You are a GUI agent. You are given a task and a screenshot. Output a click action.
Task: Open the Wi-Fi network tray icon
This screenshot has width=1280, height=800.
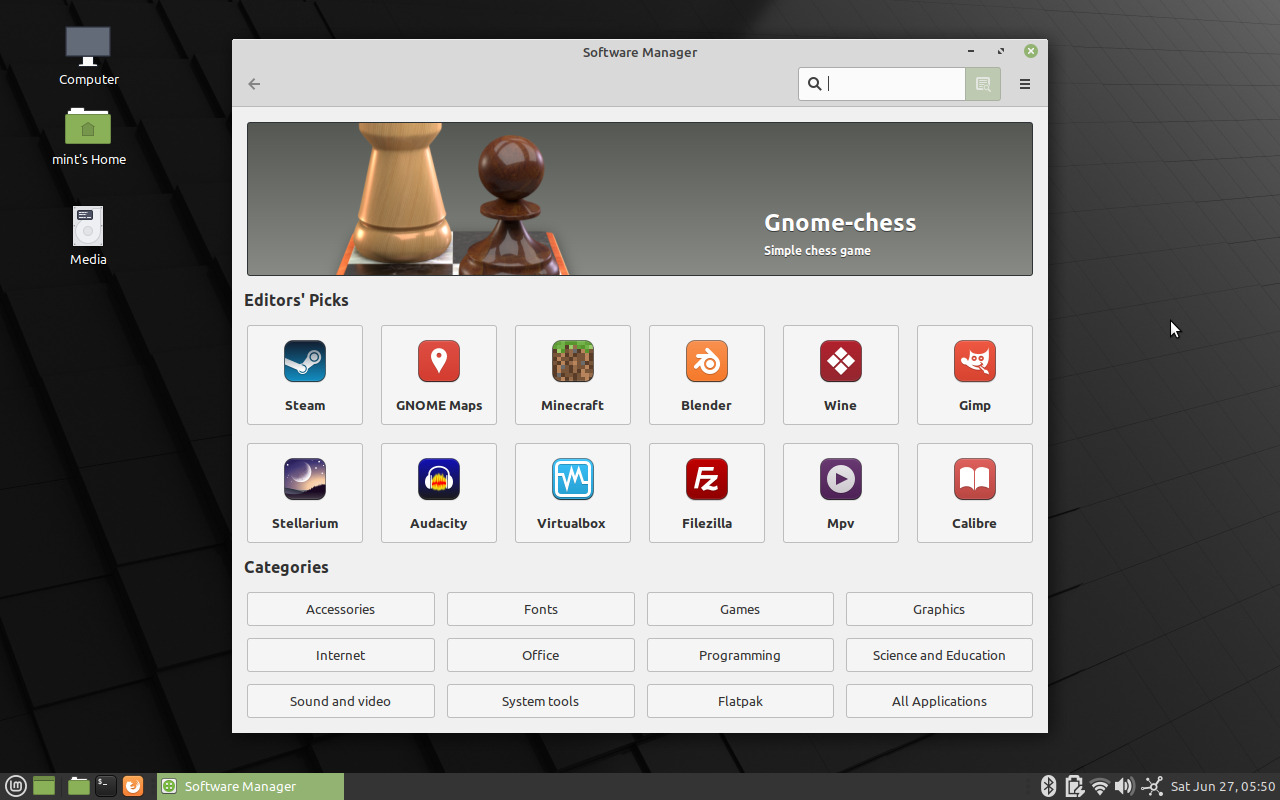click(x=1100, y=786)
